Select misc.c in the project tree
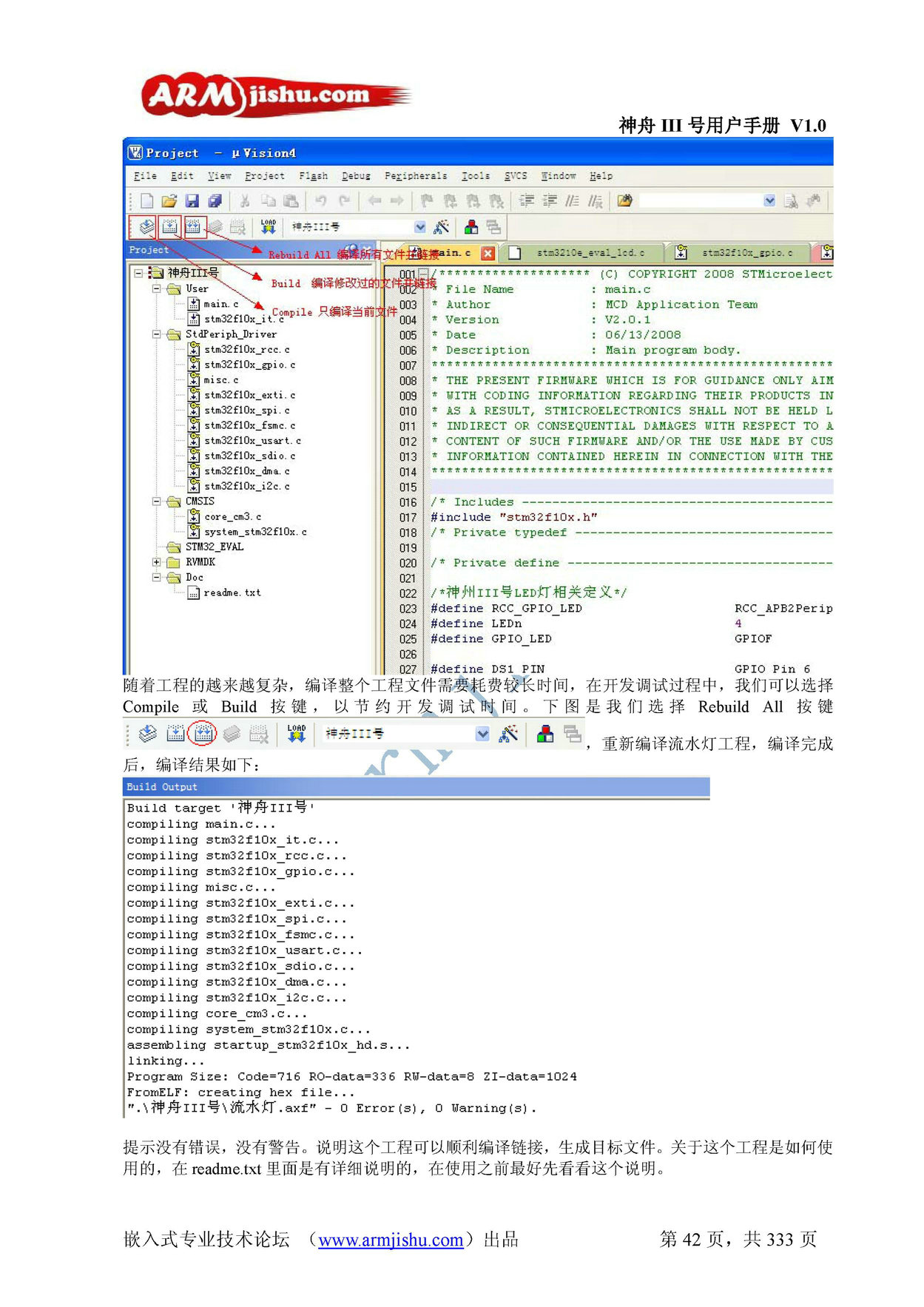 (221, 380)
